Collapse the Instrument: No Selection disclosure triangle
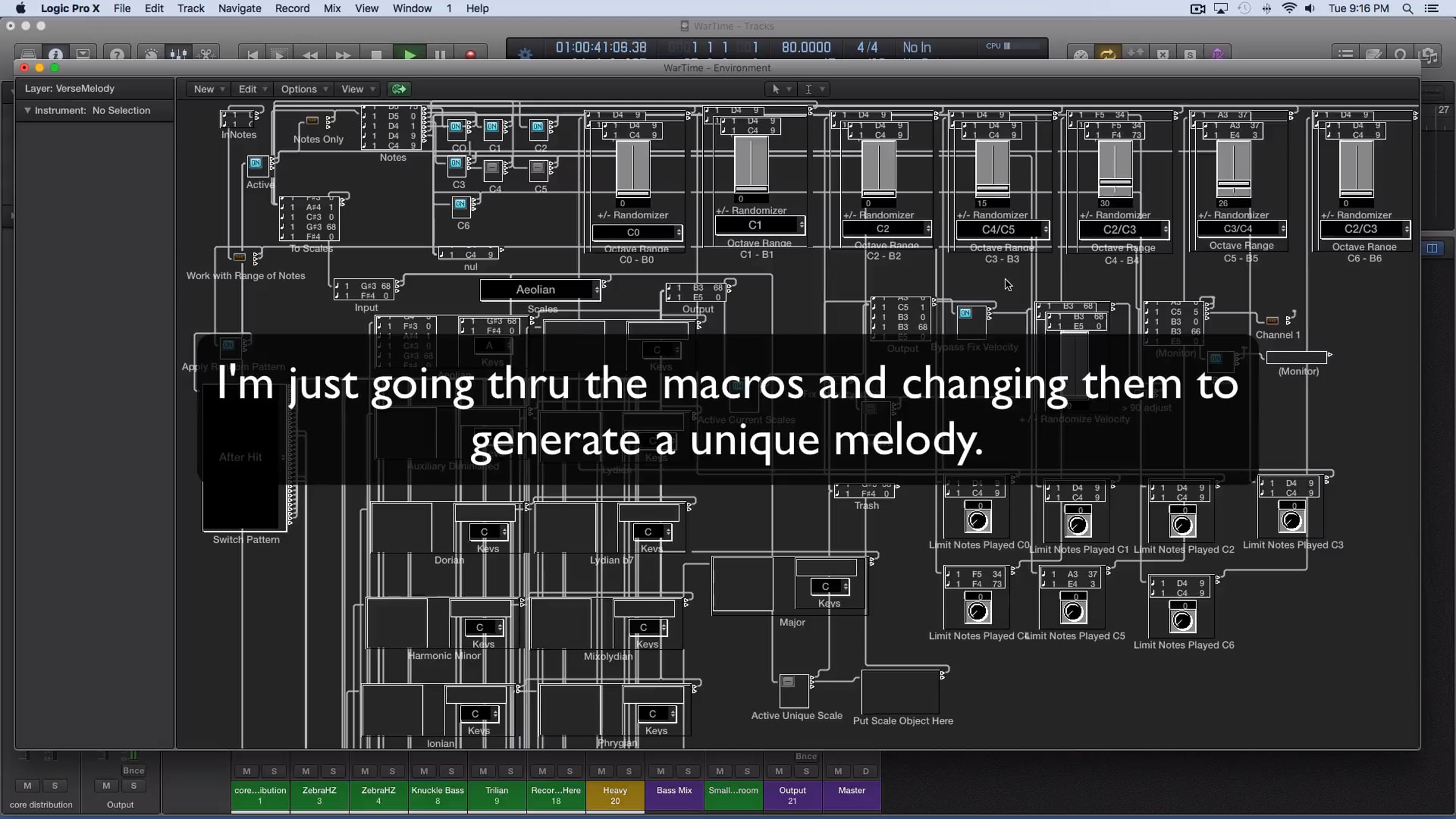This screenshot has width=1456, height=819. (27, 110)
